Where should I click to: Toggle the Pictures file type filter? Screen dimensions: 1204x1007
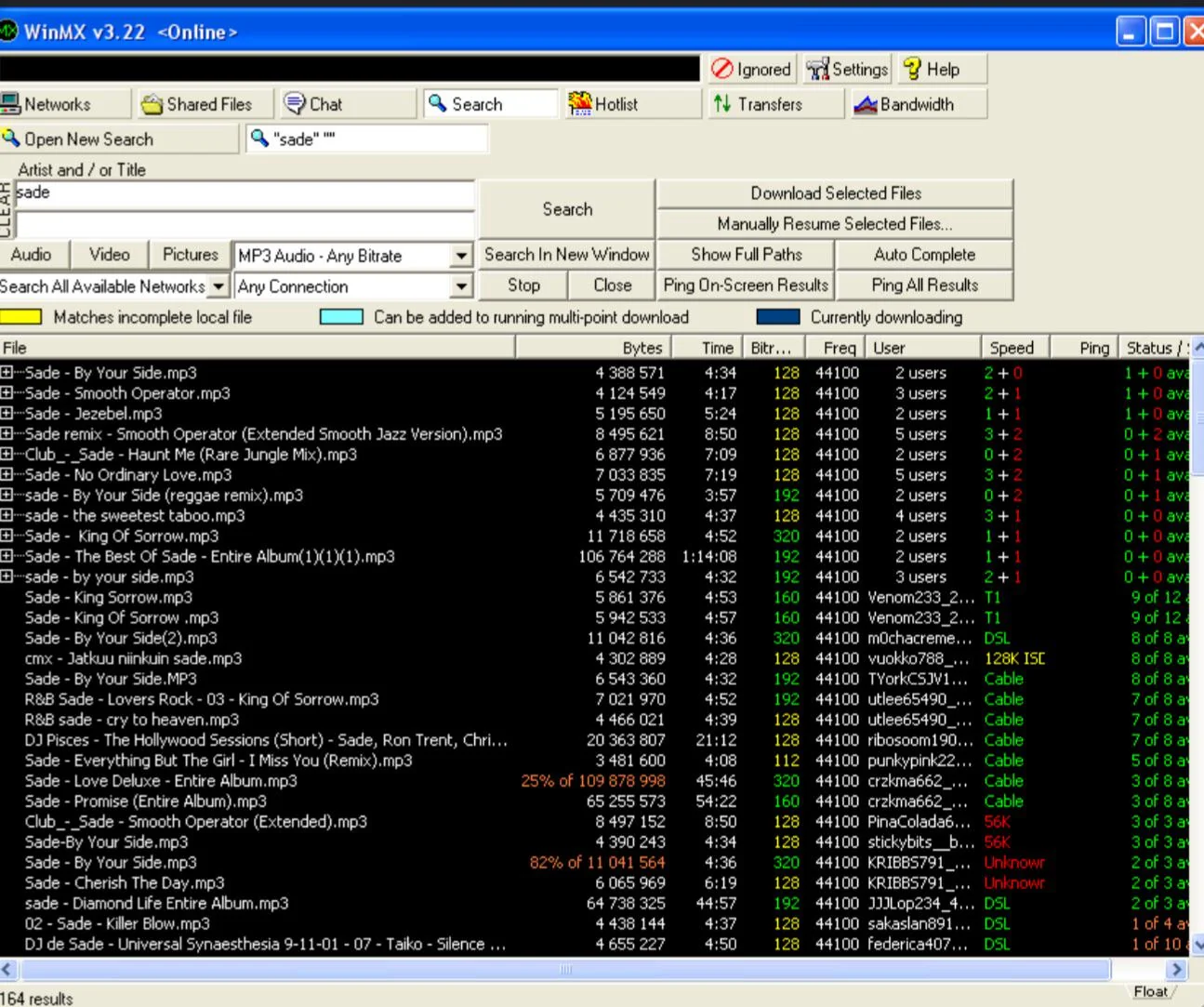pyautogui.click(x=190, y=255)
